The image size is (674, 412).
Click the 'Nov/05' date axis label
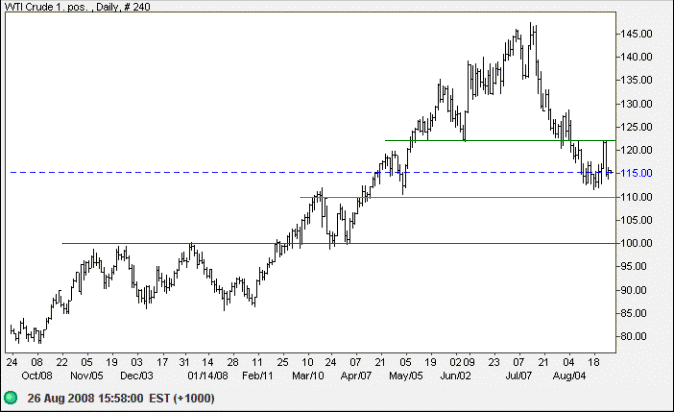[x=87, y=376]
